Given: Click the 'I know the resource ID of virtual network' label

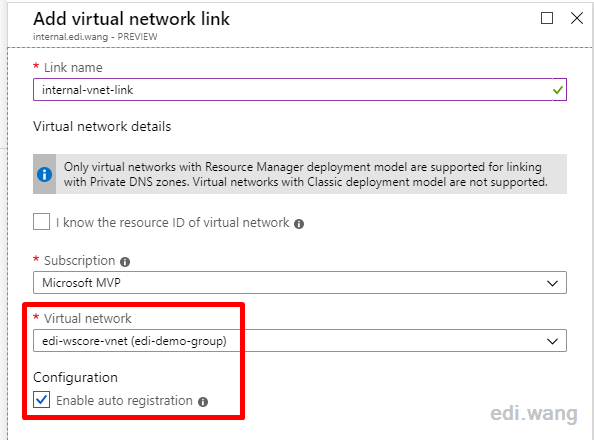Looking at the screenshot, I should click(172, 222).
